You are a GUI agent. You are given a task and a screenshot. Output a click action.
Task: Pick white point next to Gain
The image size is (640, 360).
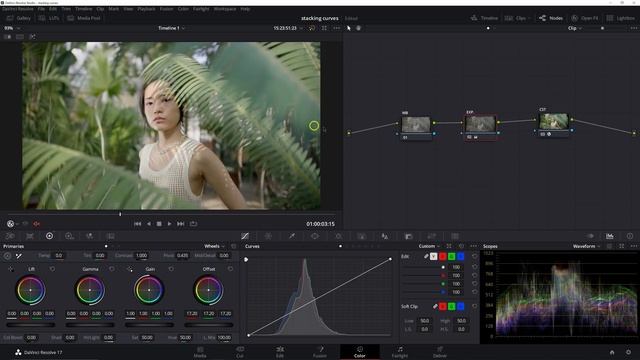point(130,269)
